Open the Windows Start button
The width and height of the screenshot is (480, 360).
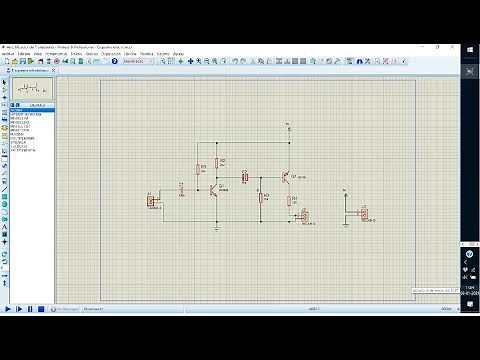[x=470, y=50]
